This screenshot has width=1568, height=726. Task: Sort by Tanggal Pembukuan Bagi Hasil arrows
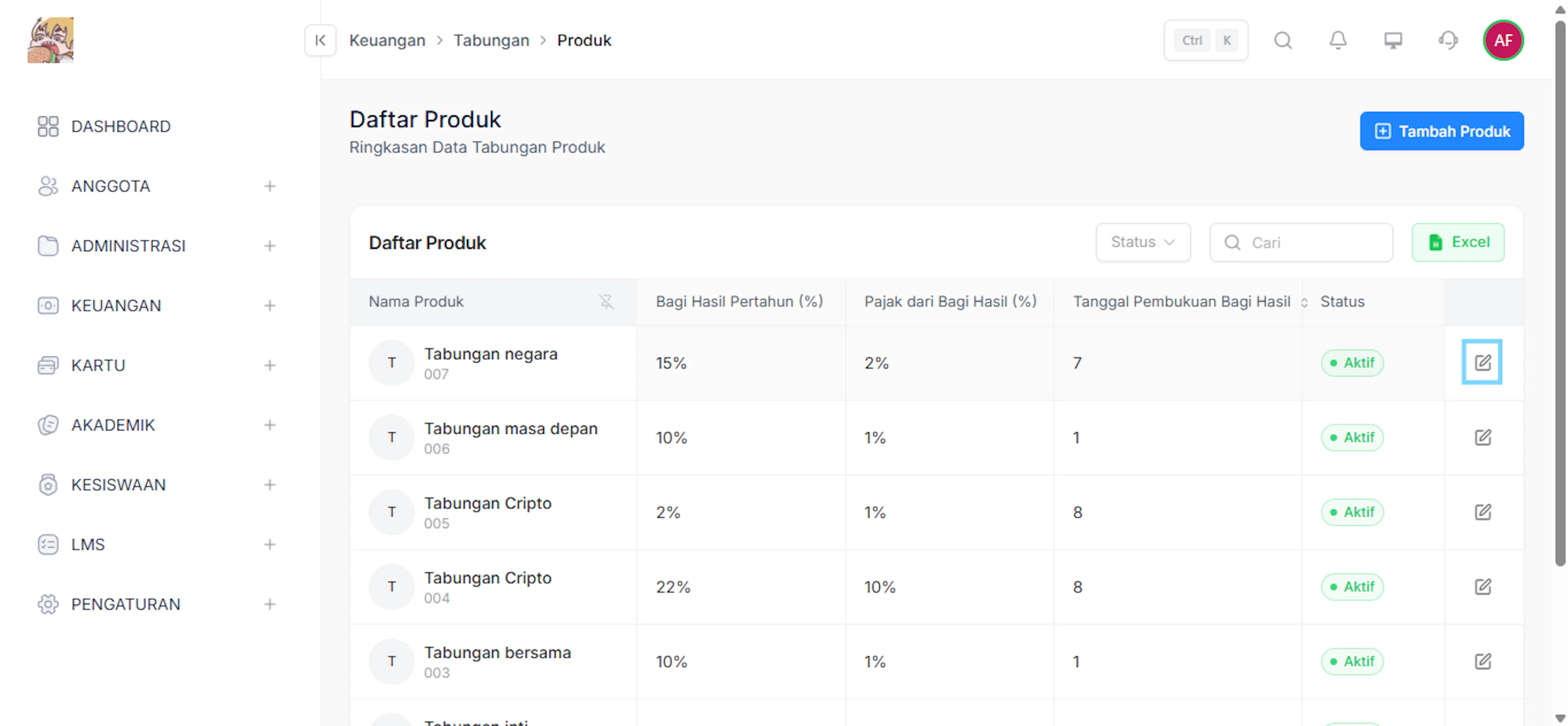tap(1304, 303)
